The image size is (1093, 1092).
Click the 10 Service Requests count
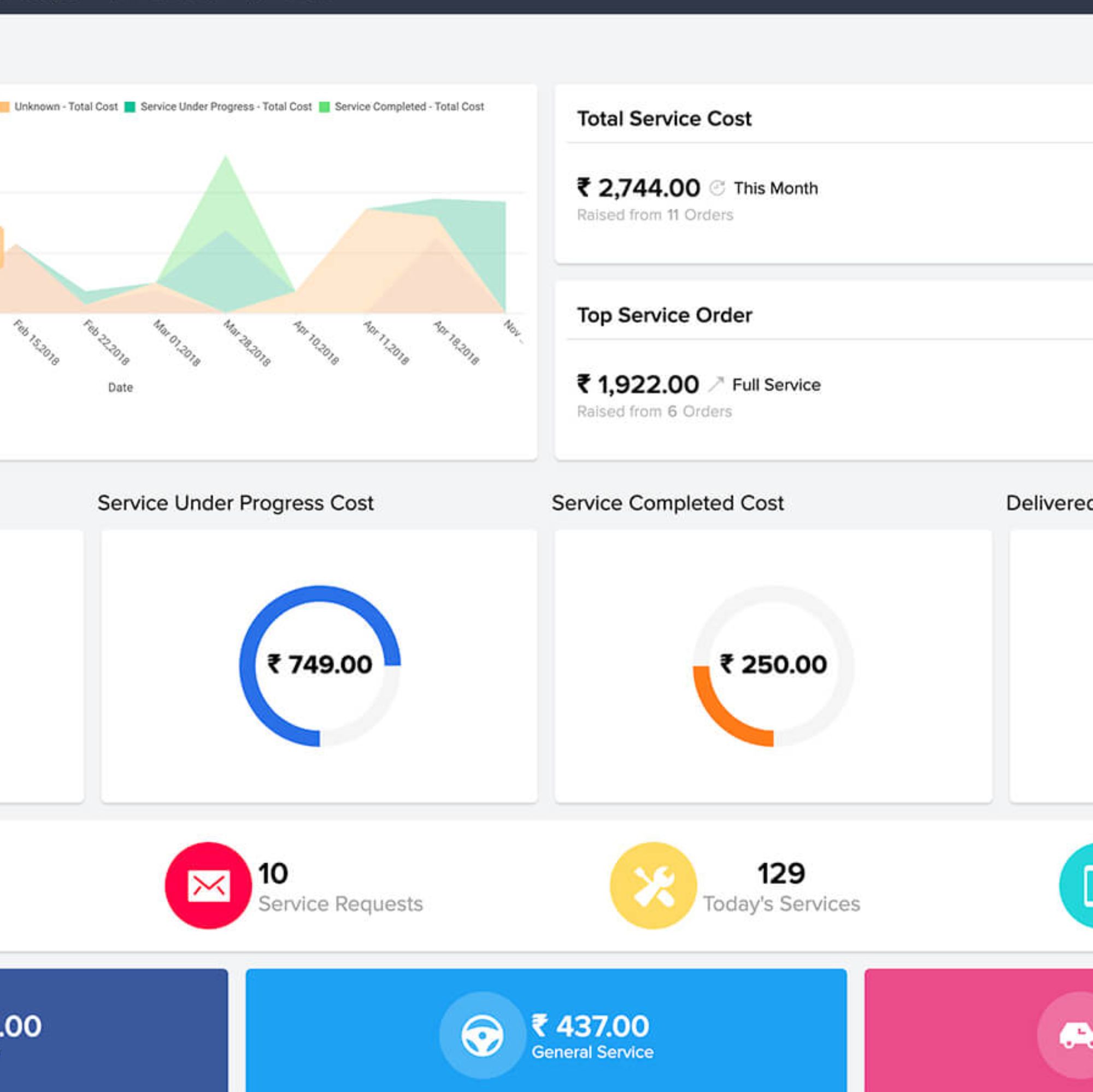[x=273, y=873]
